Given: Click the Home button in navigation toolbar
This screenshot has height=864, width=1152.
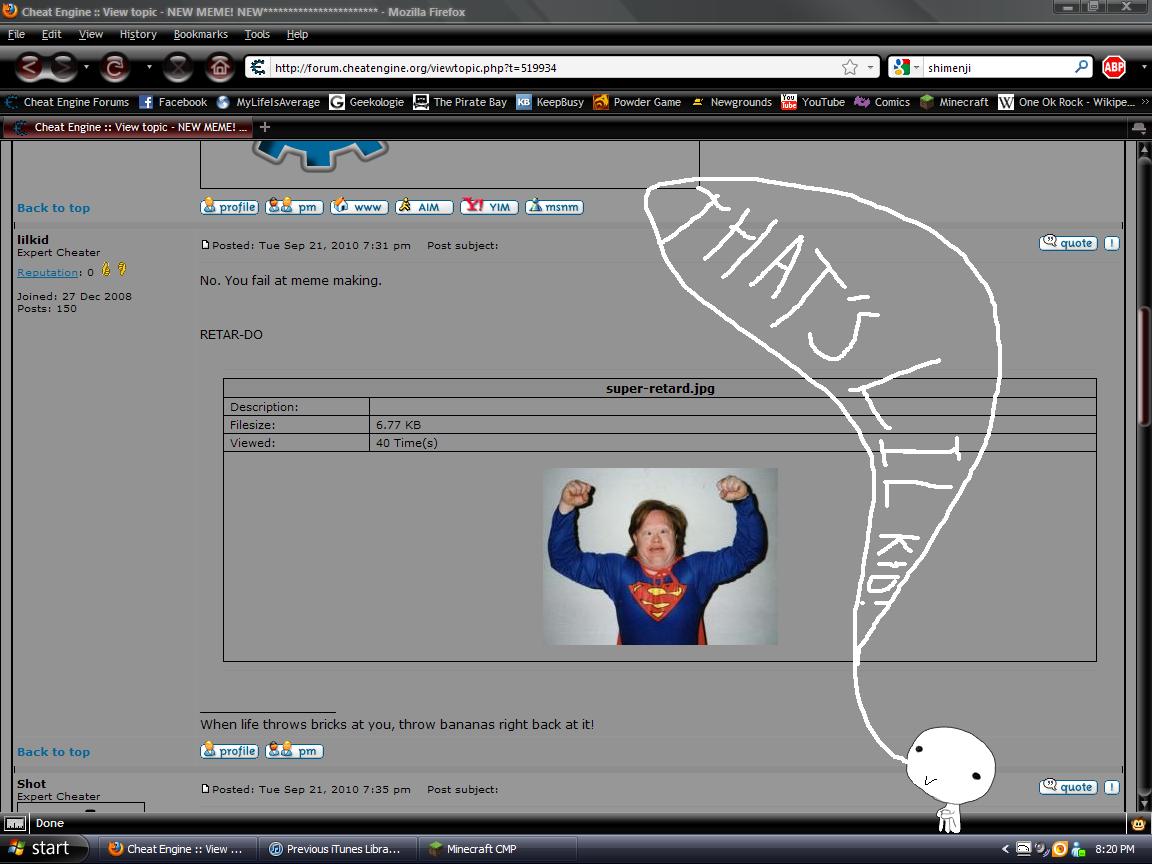Looking at the screenshot, I should (x=220, y=67).
